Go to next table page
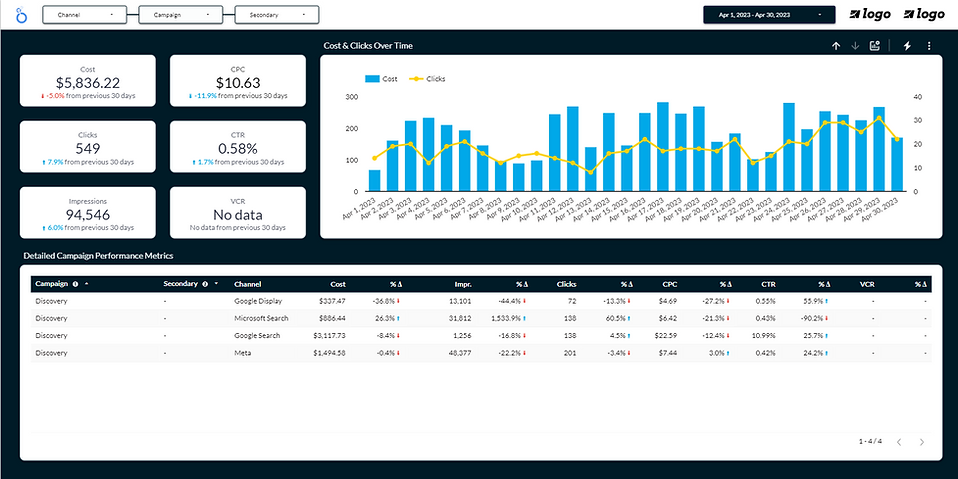958x479 pixels. pos(922,442)
